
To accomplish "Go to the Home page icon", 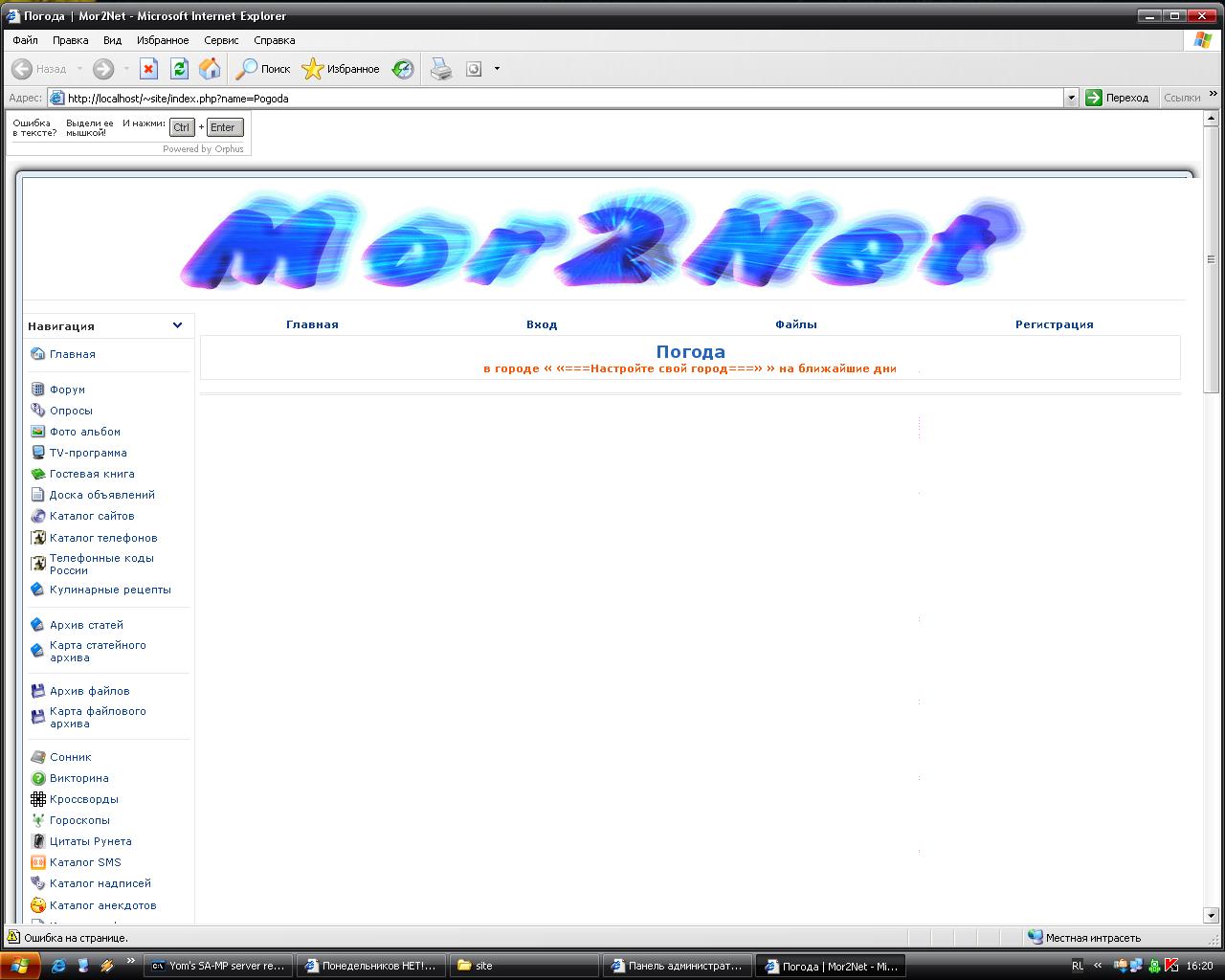I will [210, 69].
